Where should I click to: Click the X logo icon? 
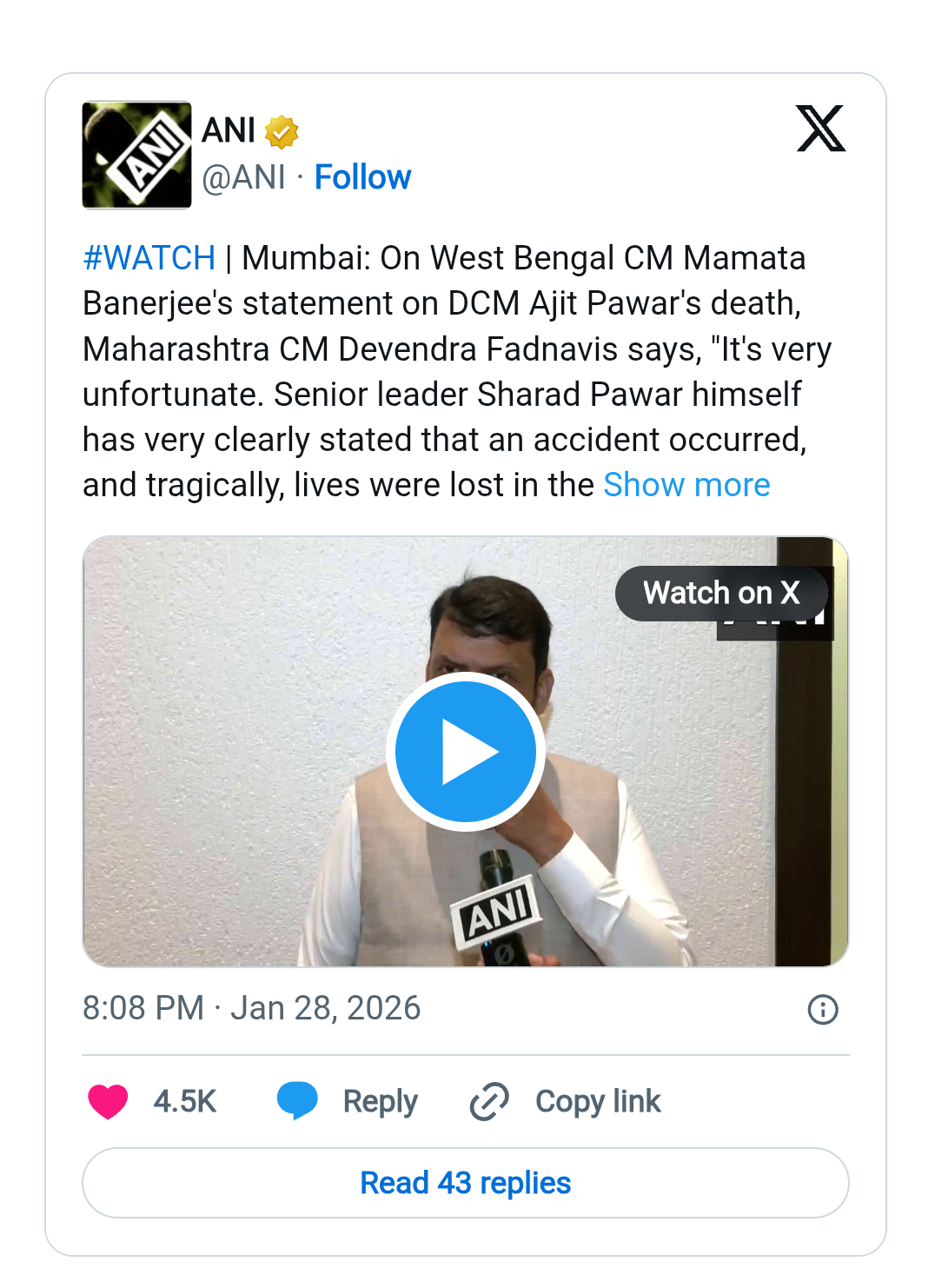point(820,129)
